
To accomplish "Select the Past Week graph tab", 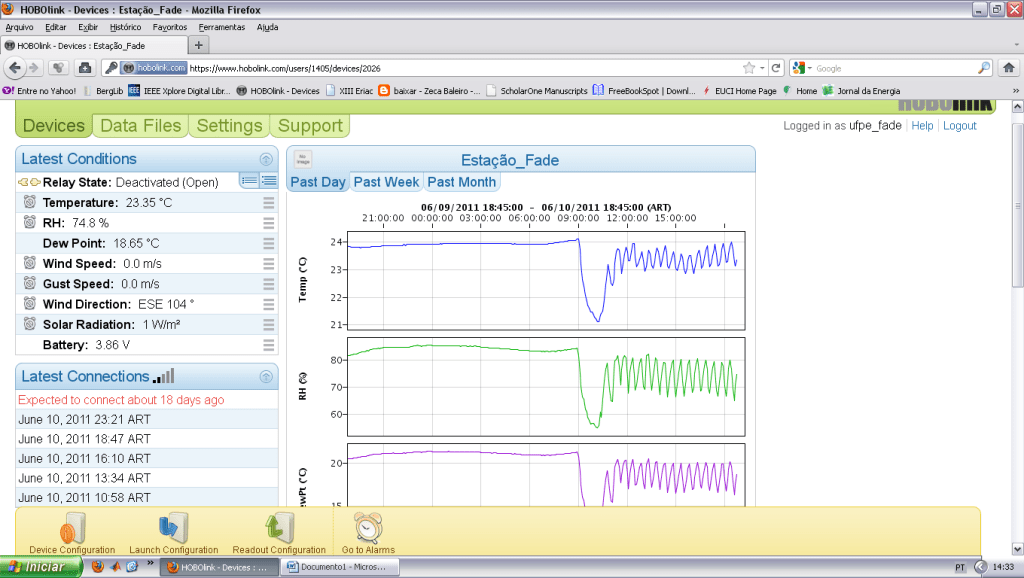I will pyautogui.click(x=386, y=182).
